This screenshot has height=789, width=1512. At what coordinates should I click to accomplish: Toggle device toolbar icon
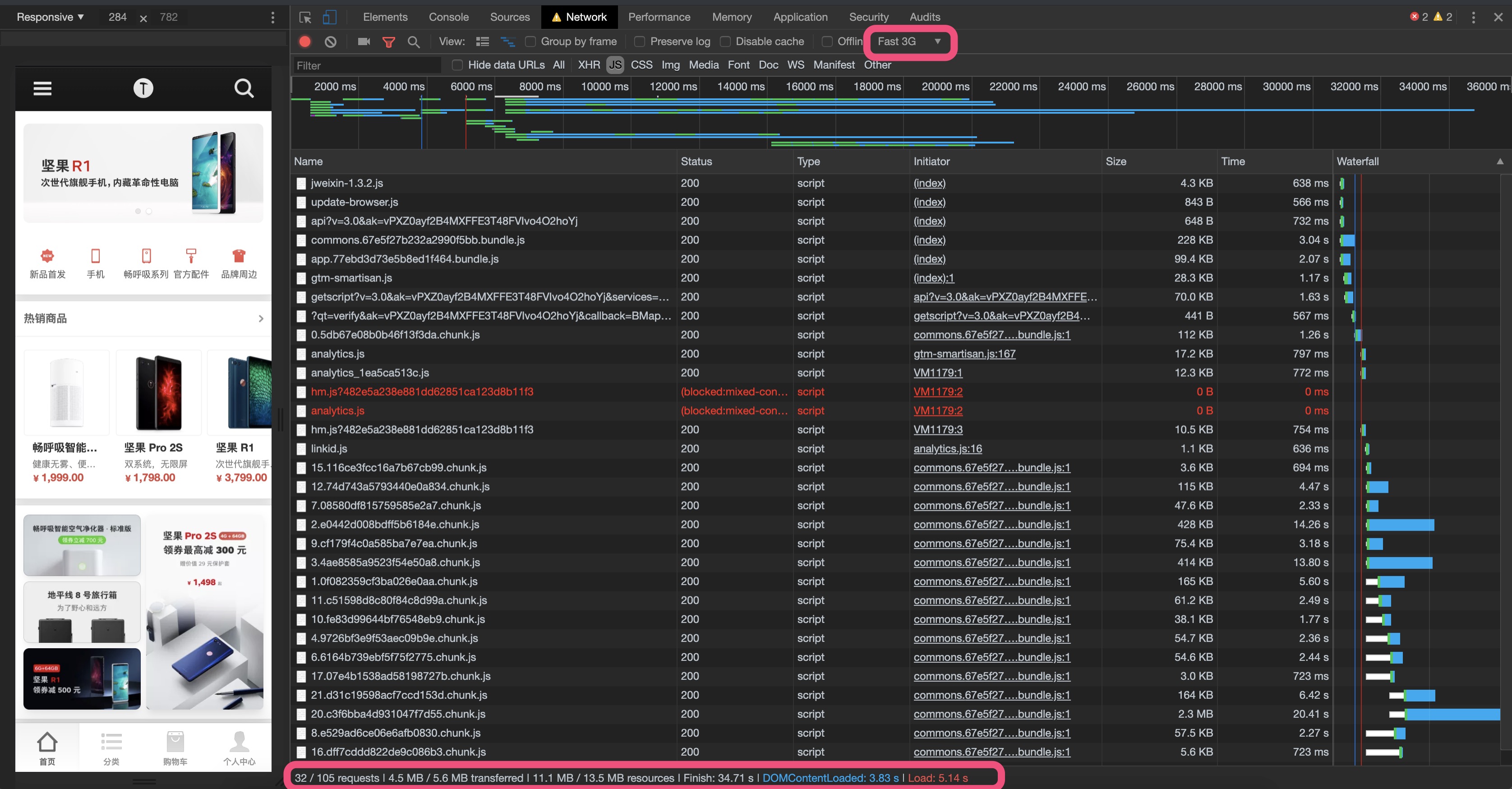click(x=329, y=17)
